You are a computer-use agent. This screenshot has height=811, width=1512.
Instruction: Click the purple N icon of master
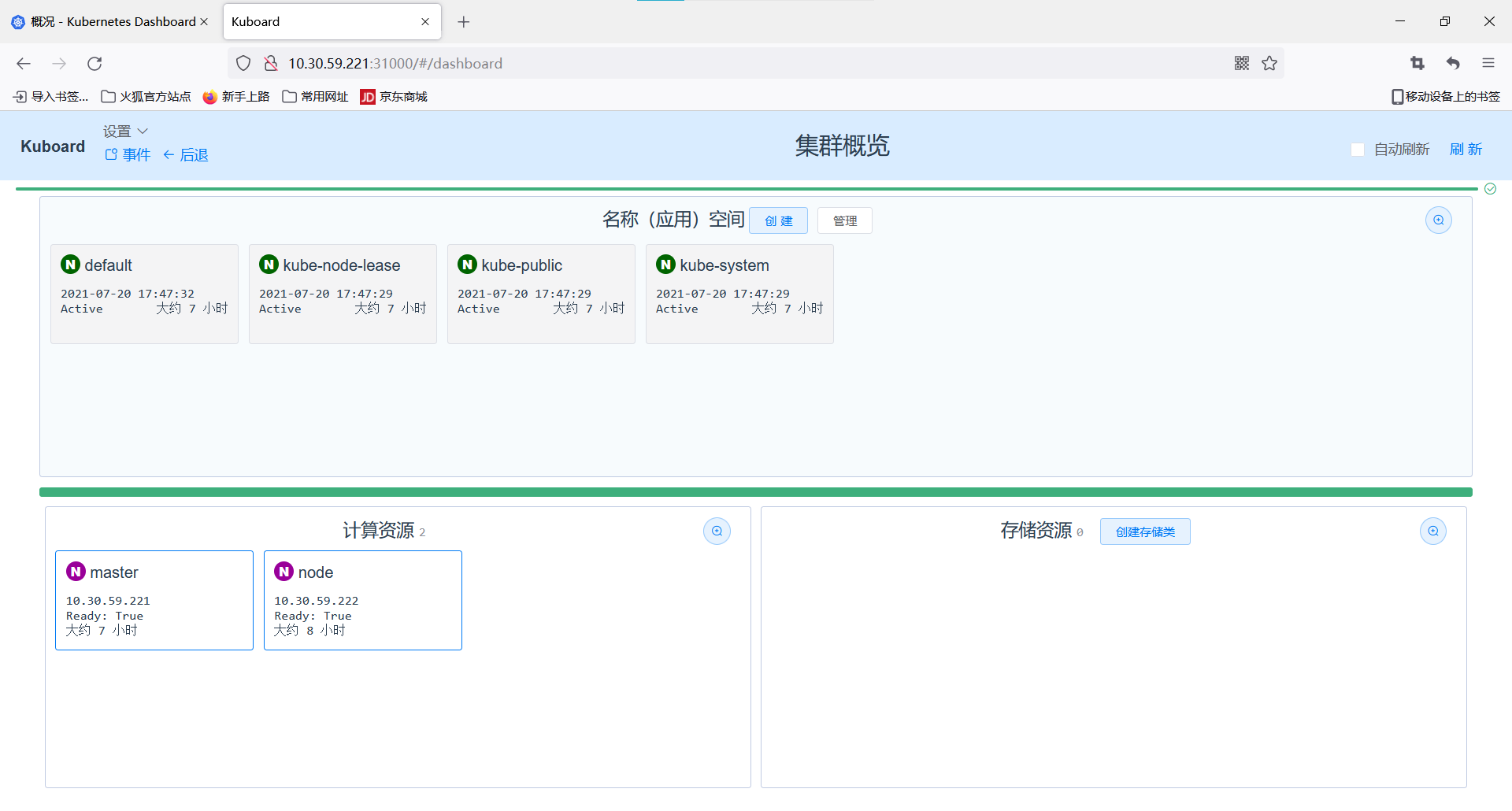pos(76,572)
